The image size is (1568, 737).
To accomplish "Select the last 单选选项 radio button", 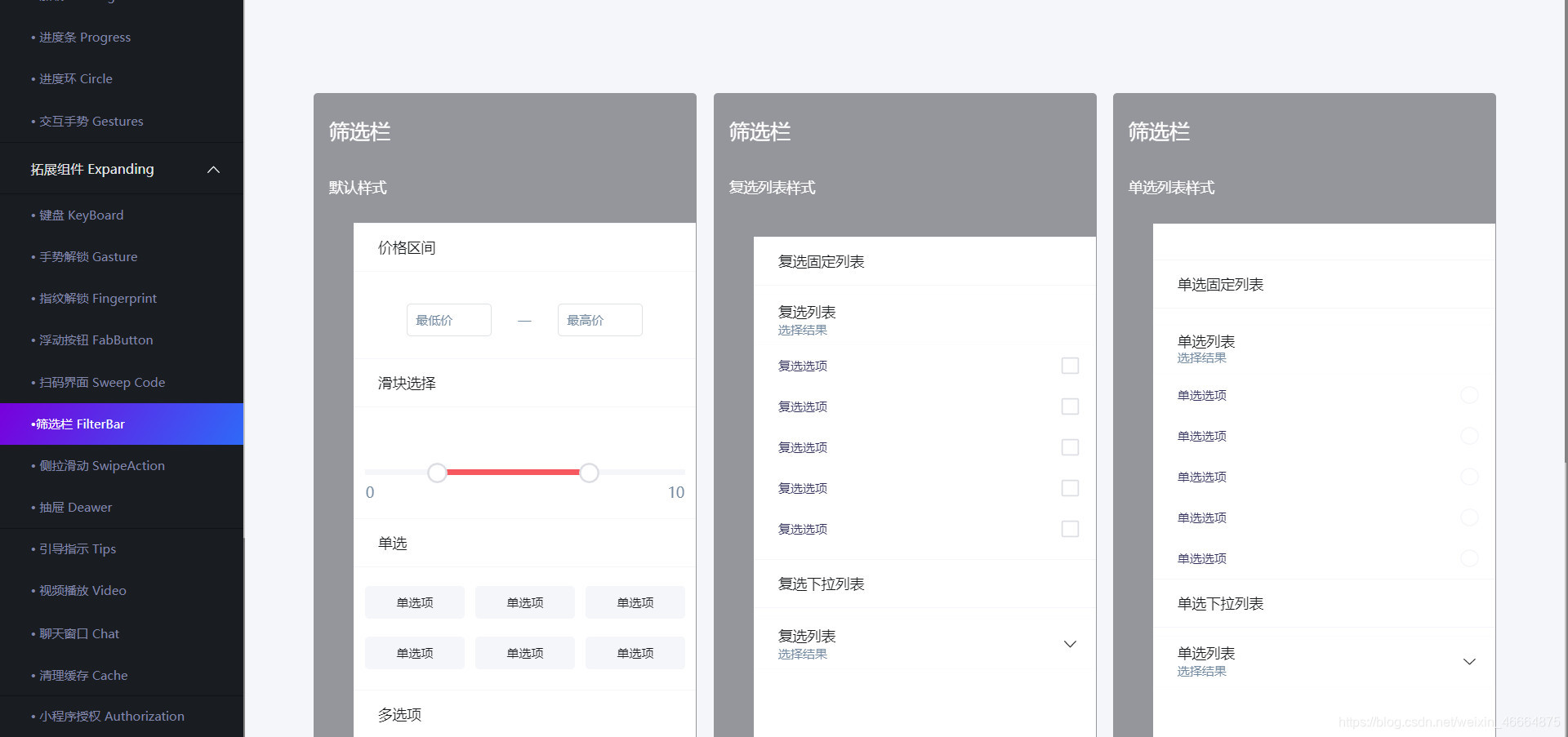I will 1469,558.
